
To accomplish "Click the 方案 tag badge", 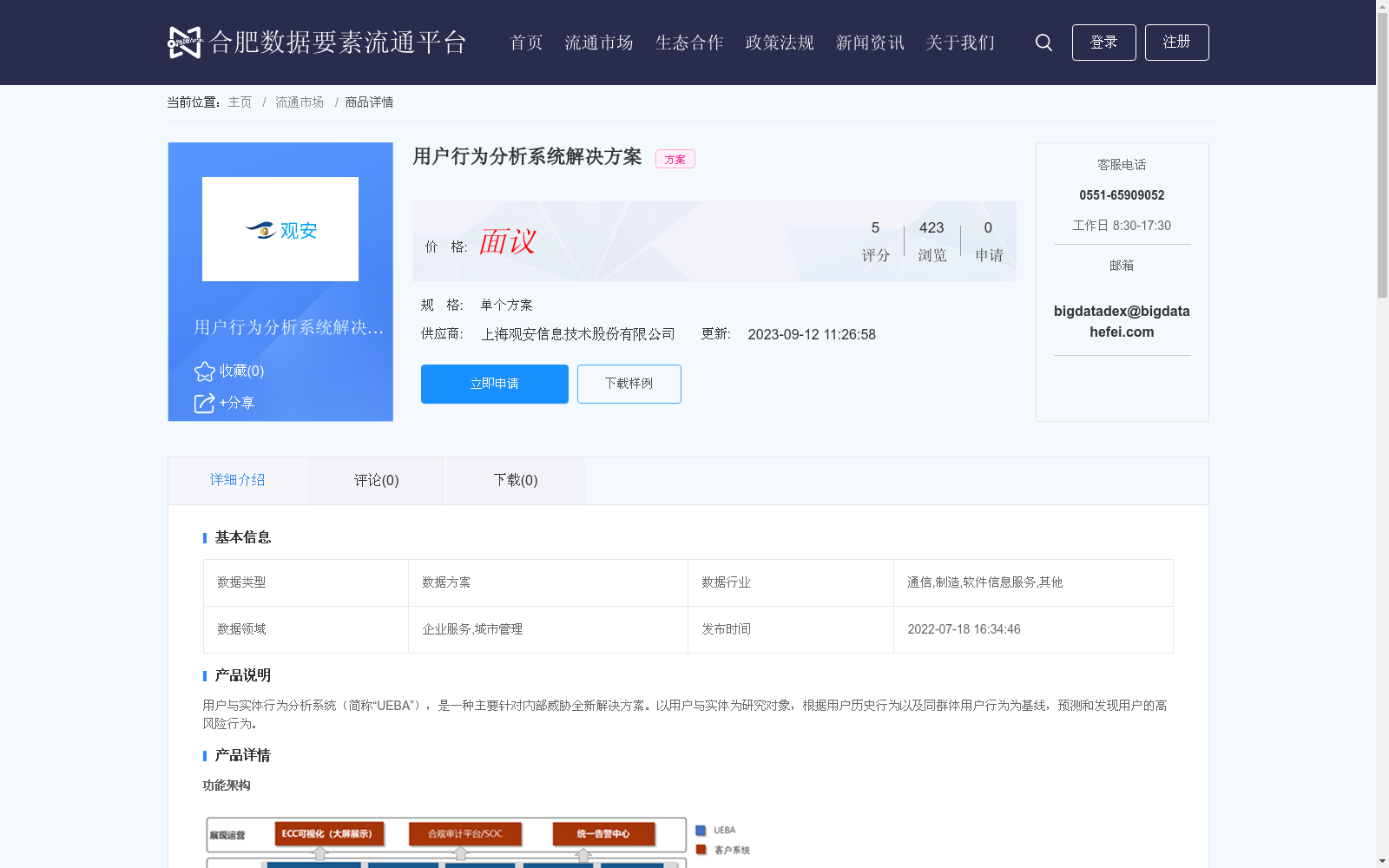I will (675, 159).
